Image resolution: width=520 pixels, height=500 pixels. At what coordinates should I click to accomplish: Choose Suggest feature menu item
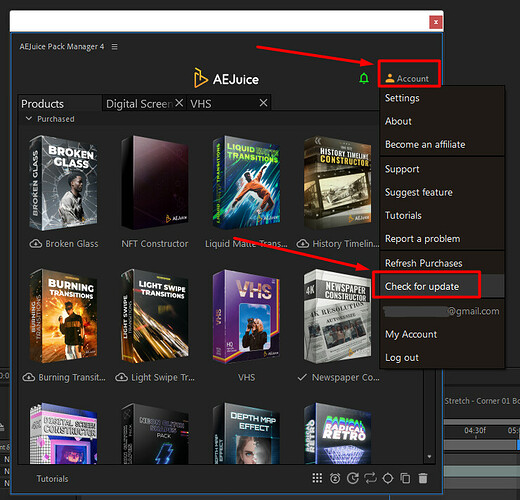click(x=442, y=192)
